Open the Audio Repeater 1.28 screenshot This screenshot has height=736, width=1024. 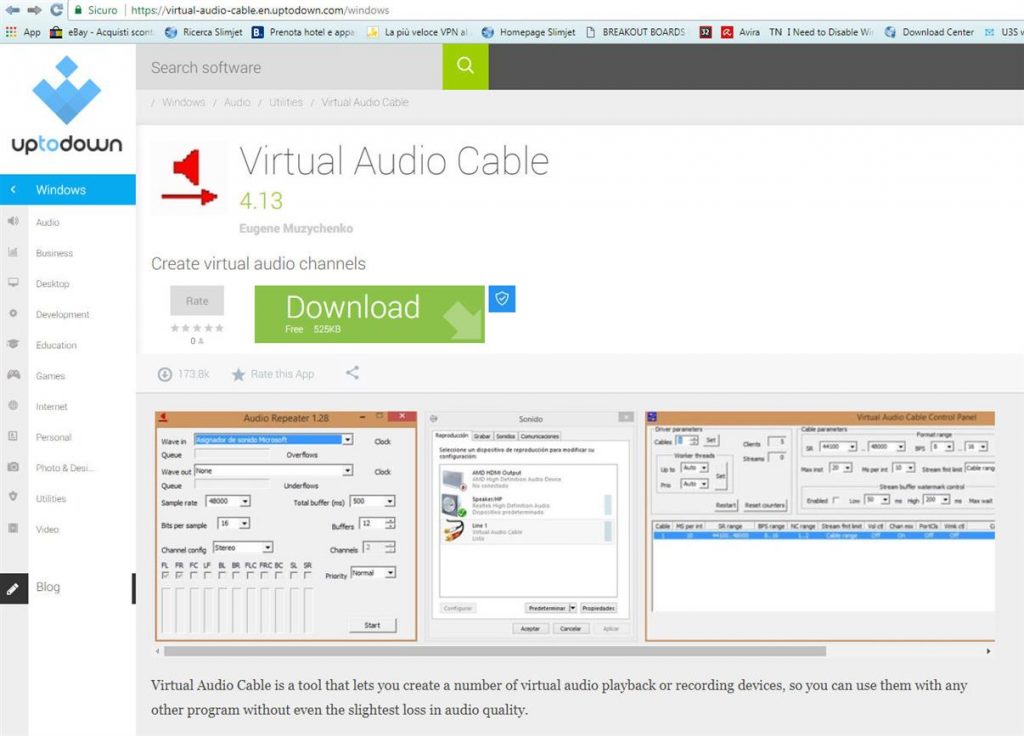[286, 526]
